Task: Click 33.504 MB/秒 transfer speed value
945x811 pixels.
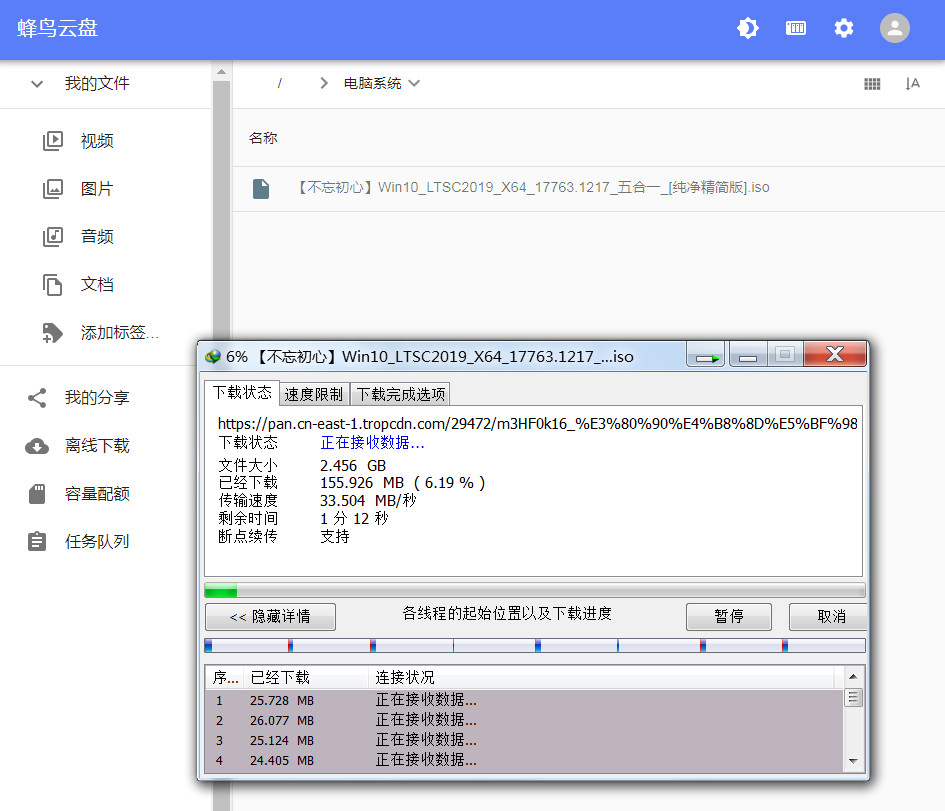Action: click(x=368, y=501)
